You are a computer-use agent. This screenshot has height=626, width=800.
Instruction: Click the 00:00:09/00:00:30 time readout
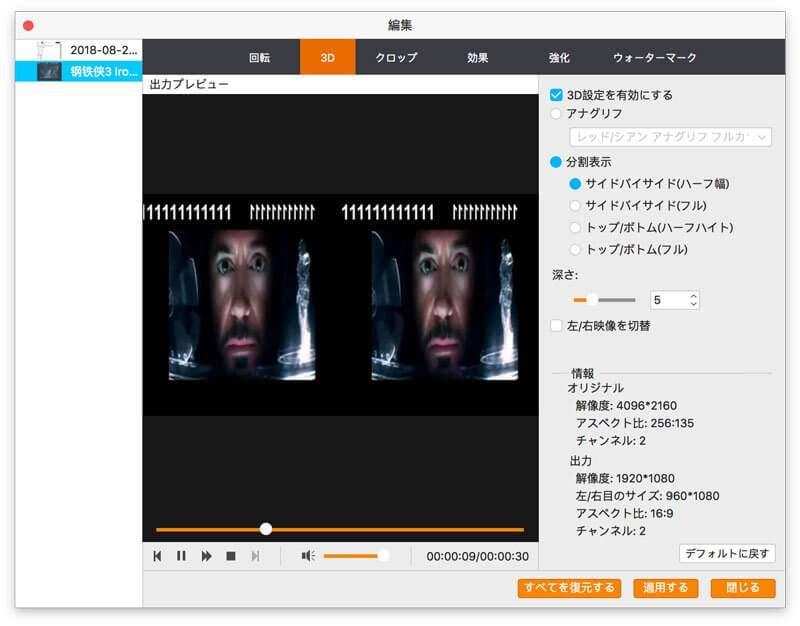tap(478, 556)
